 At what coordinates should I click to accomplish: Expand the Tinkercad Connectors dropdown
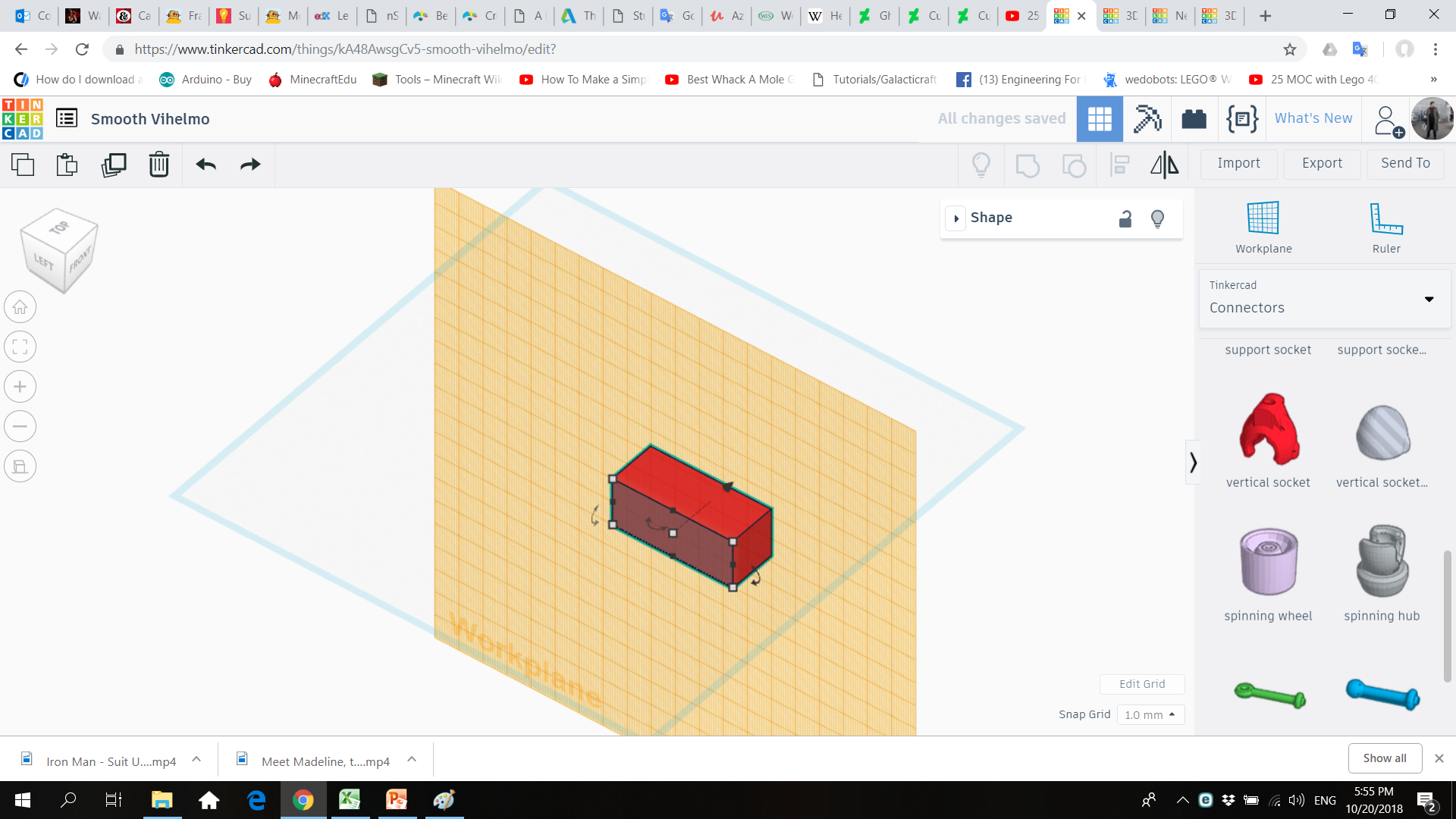[x=1432, y=297]
